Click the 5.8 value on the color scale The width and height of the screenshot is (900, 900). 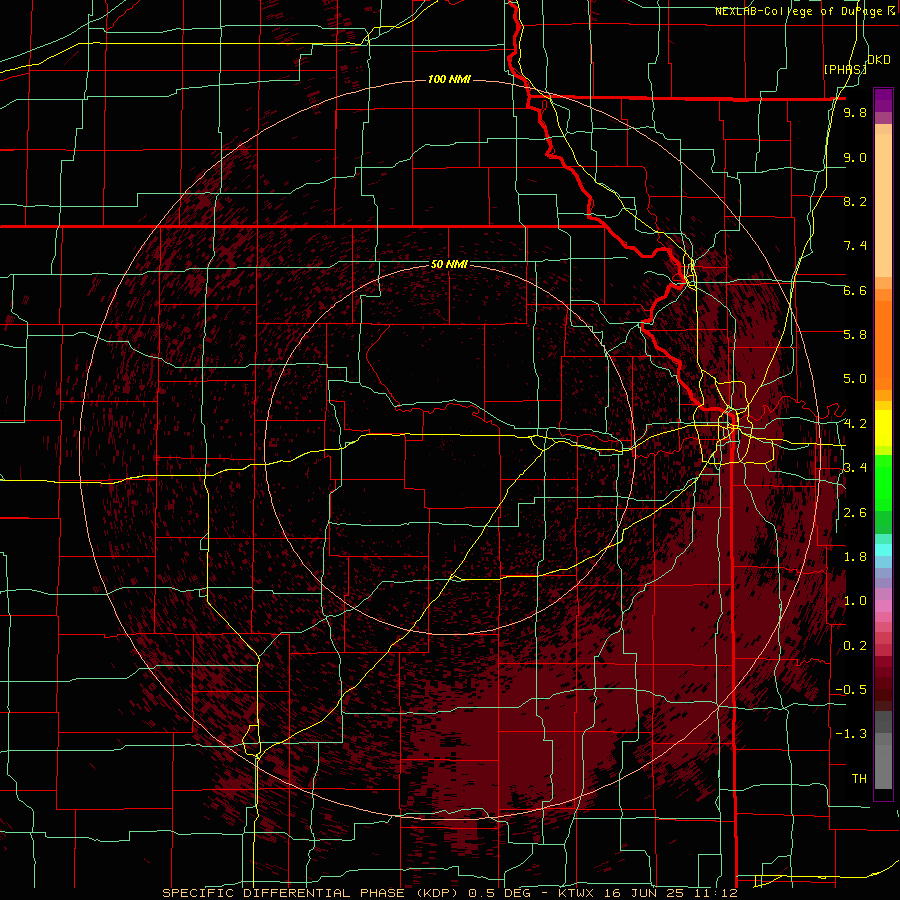[x=855, y=335]
